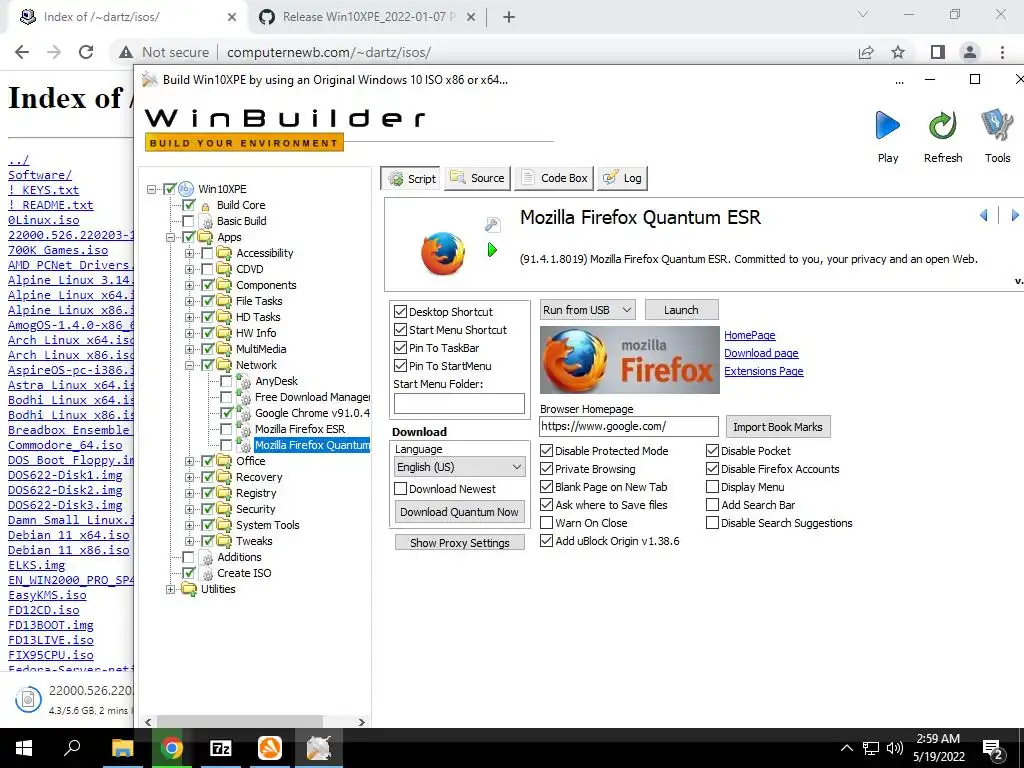The image size is (1024, 768).
Task: Uncheck Pin To TaskBar
Action: click(x=400, y=348)
